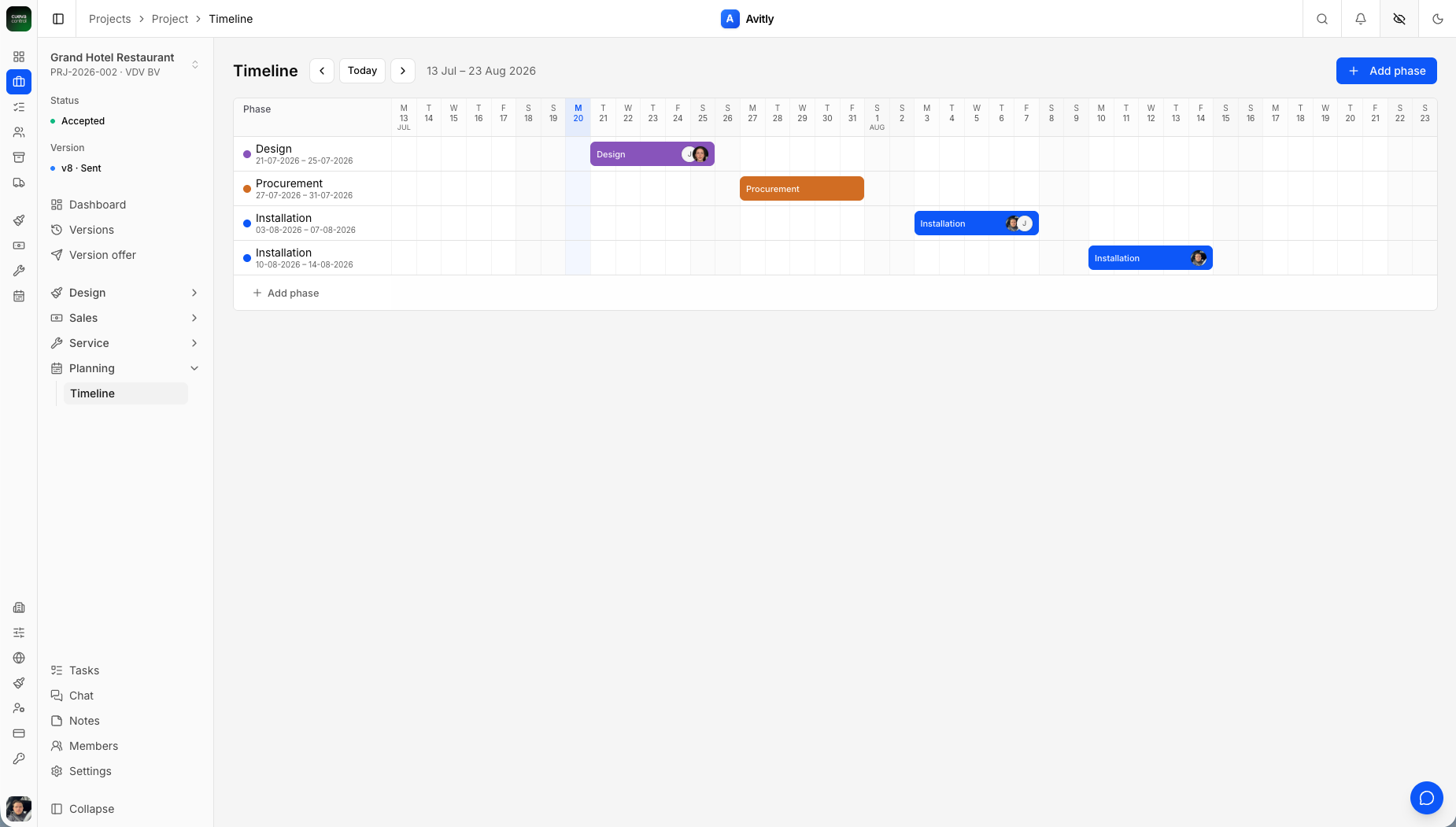Select the Installation bar starting 10 August
Image resolution: width=1456 pixels, height=827 pixels.
[1151, 258]
